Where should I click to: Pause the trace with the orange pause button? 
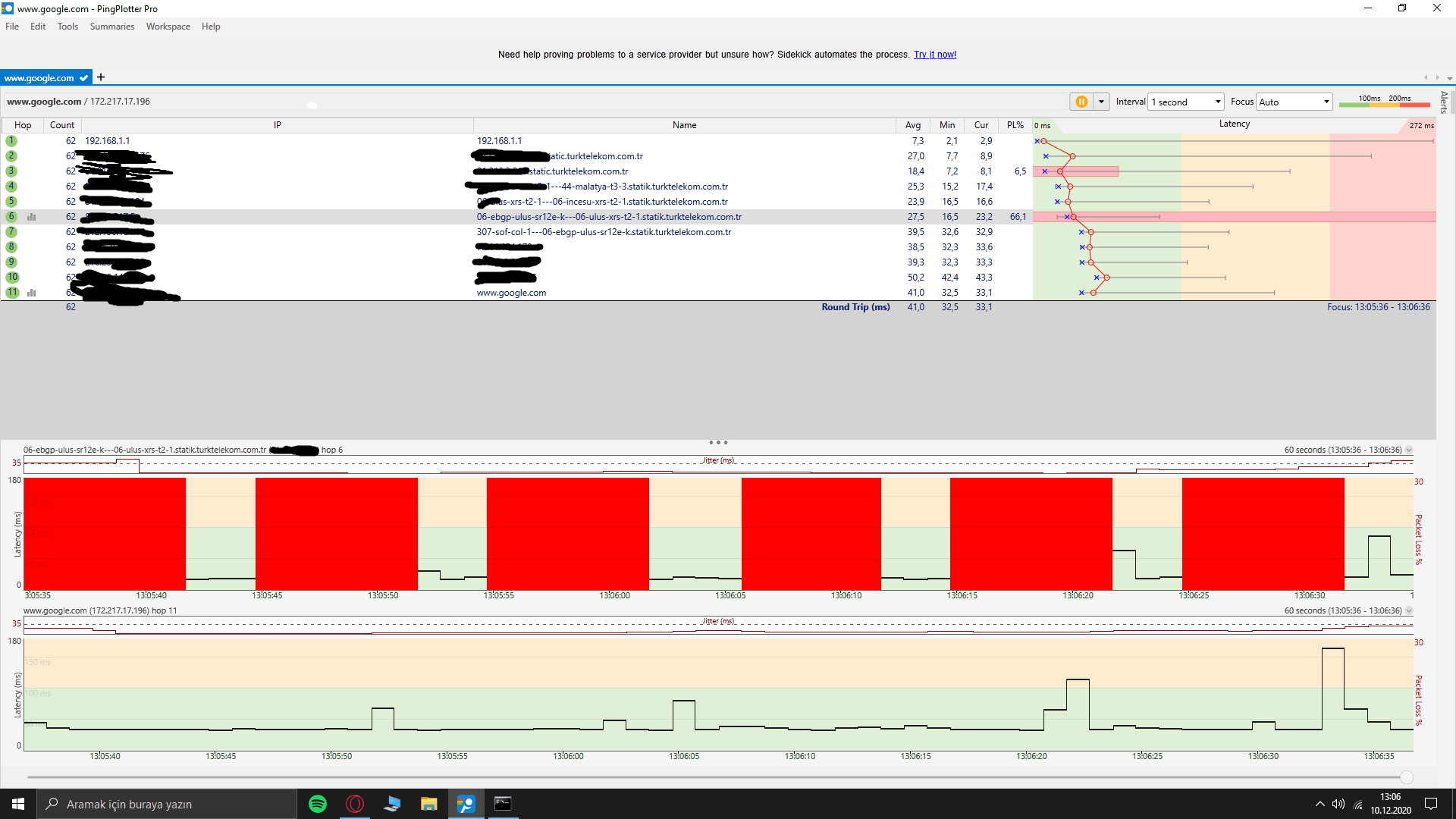(1081, 102)
